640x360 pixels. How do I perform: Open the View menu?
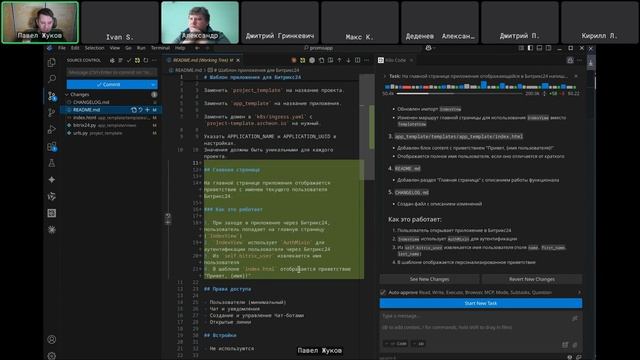tap(115, 48)
